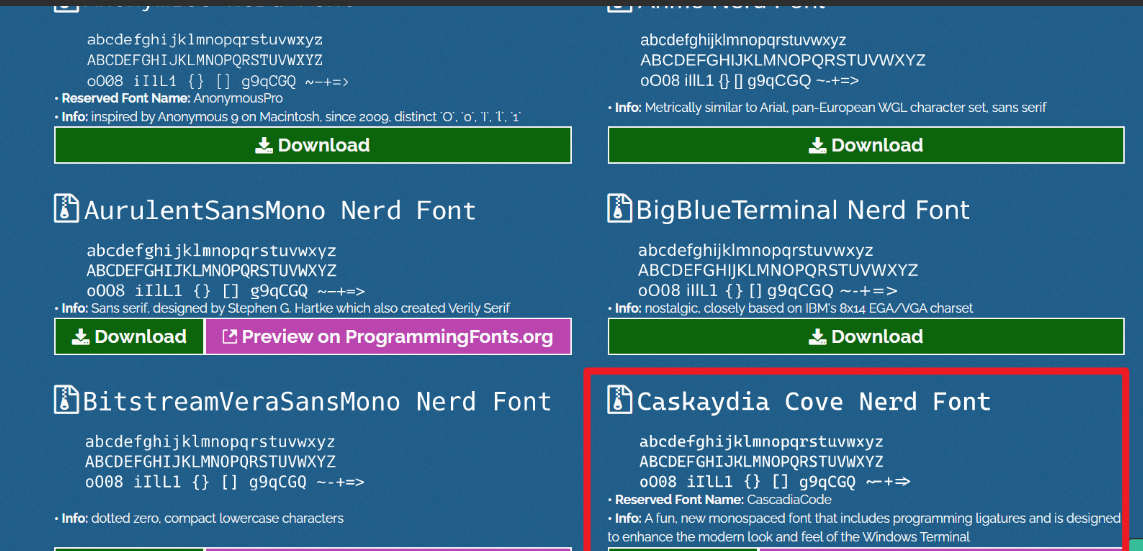Click the lowercase alphabet sample under Caskaydia Cove

pos(762,442)
